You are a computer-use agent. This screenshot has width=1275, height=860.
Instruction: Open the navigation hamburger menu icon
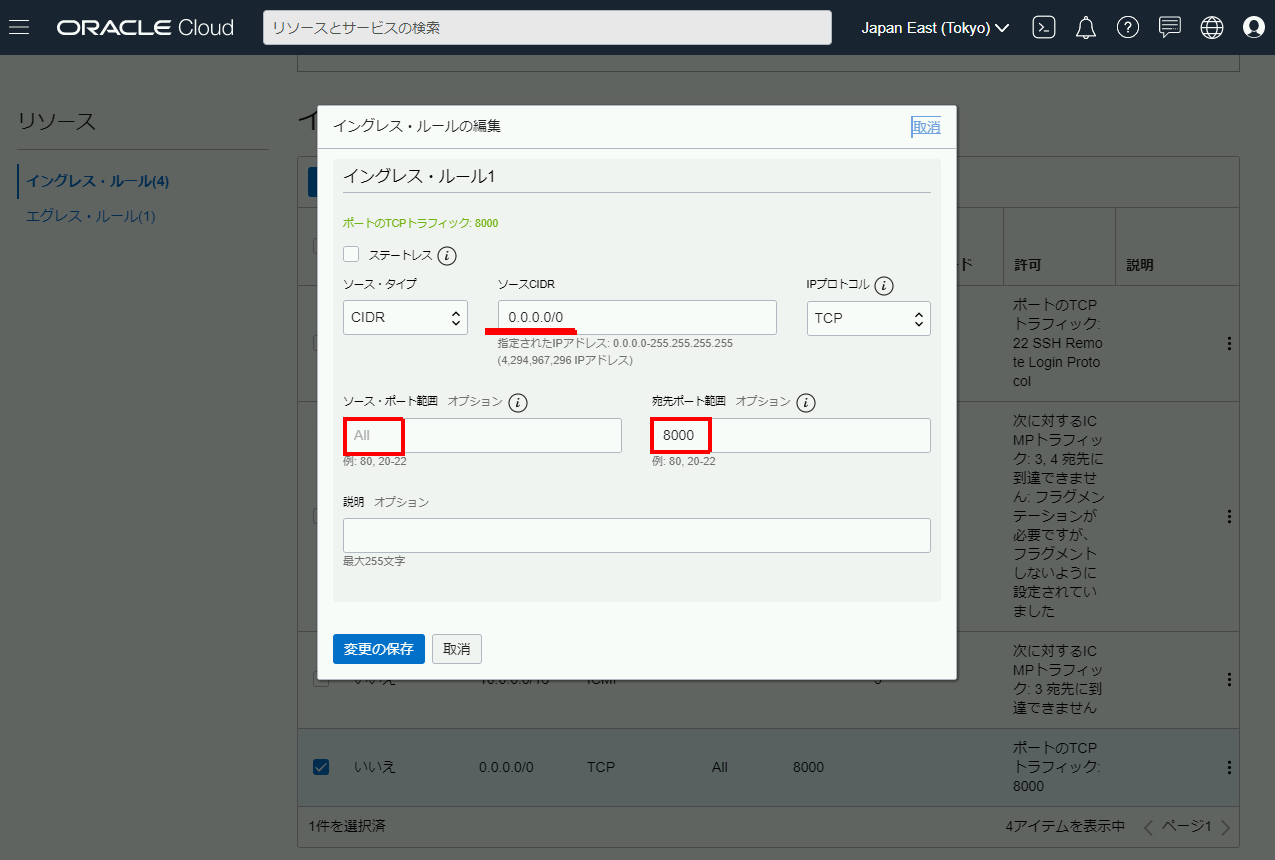click(19, 27)
